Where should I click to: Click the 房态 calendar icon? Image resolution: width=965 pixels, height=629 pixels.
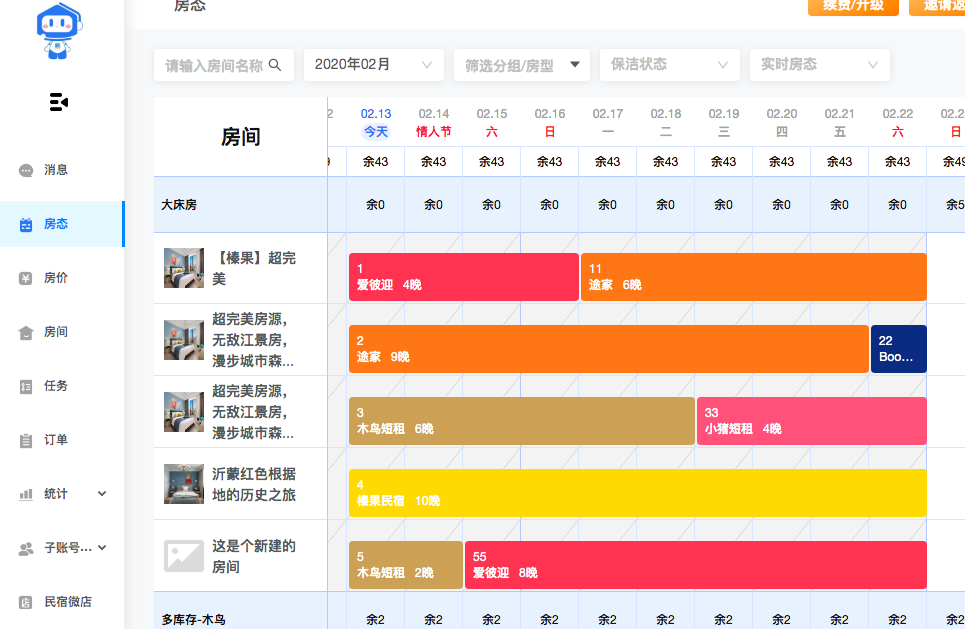26,225
